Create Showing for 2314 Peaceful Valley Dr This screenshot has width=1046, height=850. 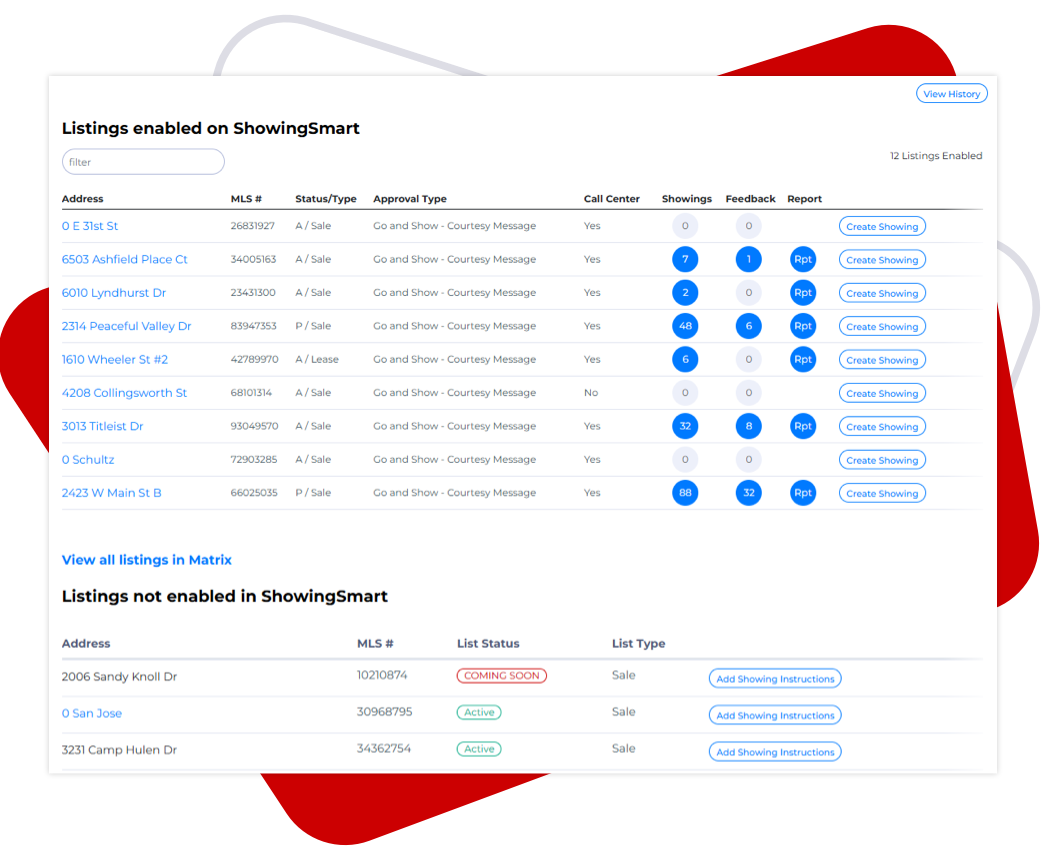click(882, 327)
